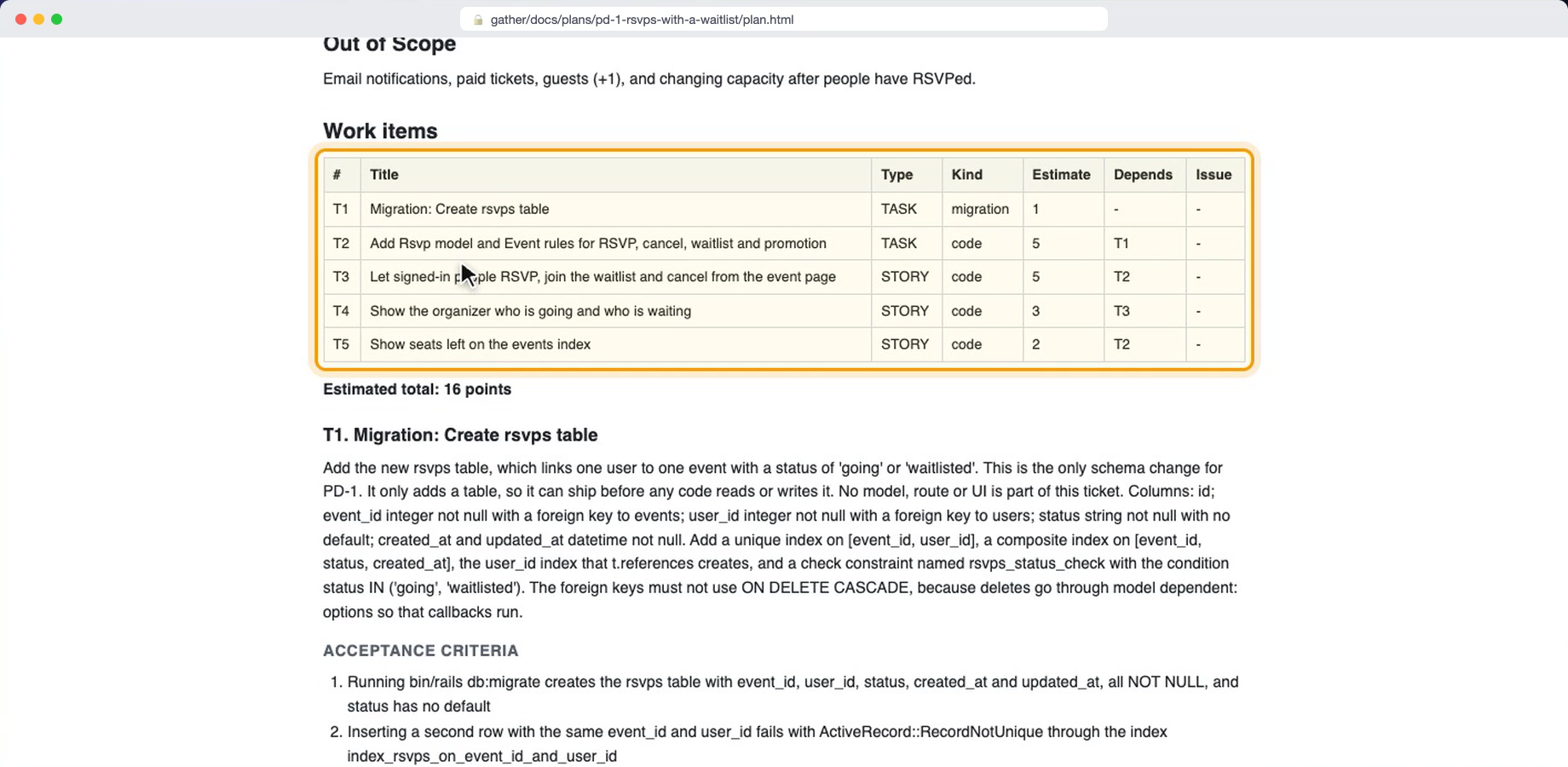Click 'Migration: Create rsvps table' in the table
The width and height of the screenshot is (1568, 767).
point(459,209)
